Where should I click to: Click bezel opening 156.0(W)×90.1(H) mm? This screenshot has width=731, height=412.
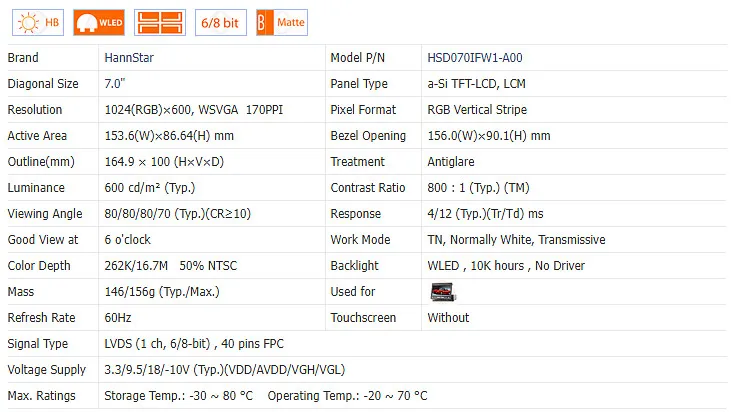click(489, 136)
